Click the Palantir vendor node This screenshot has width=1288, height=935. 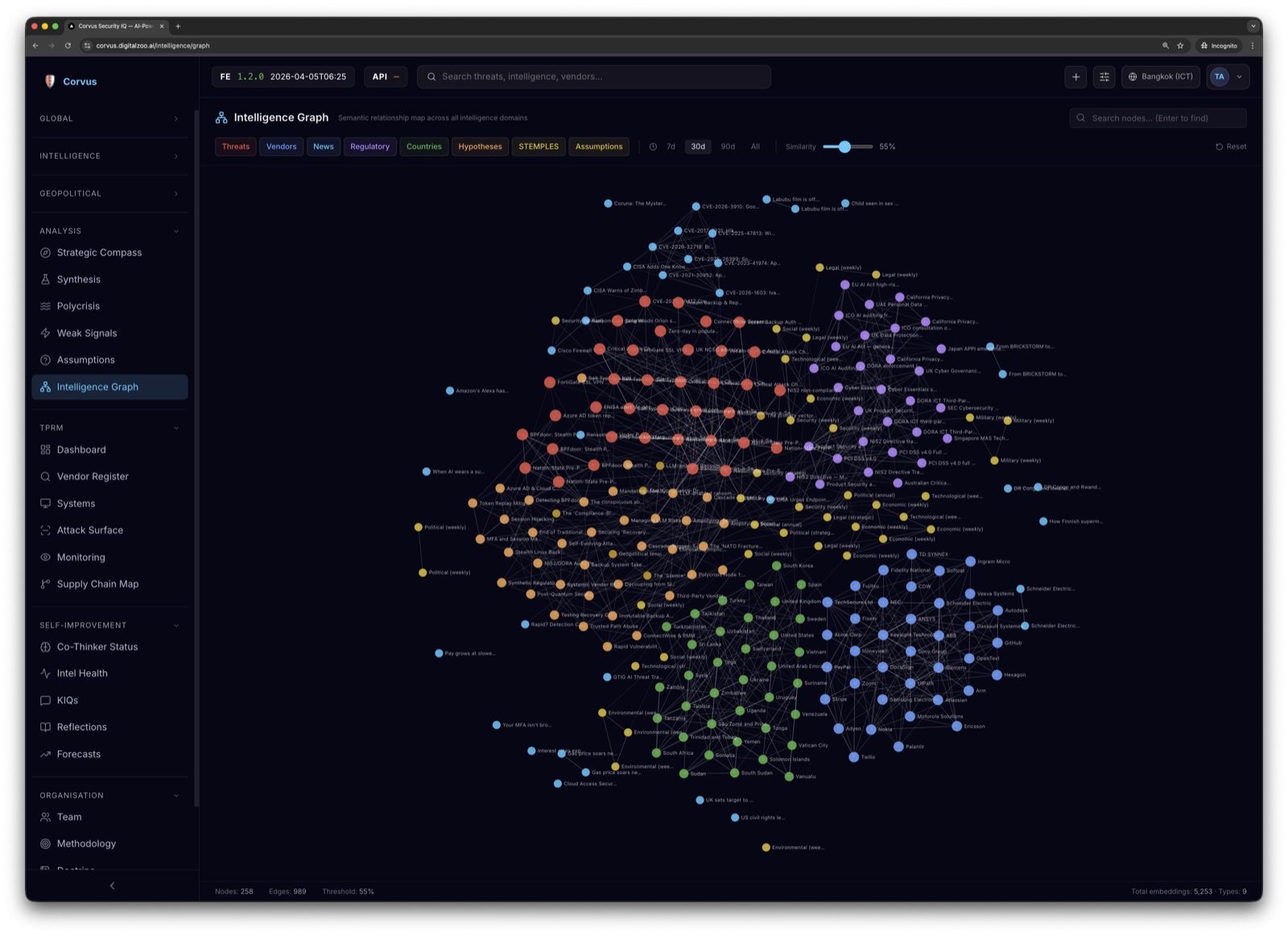(x=899, y=747)
